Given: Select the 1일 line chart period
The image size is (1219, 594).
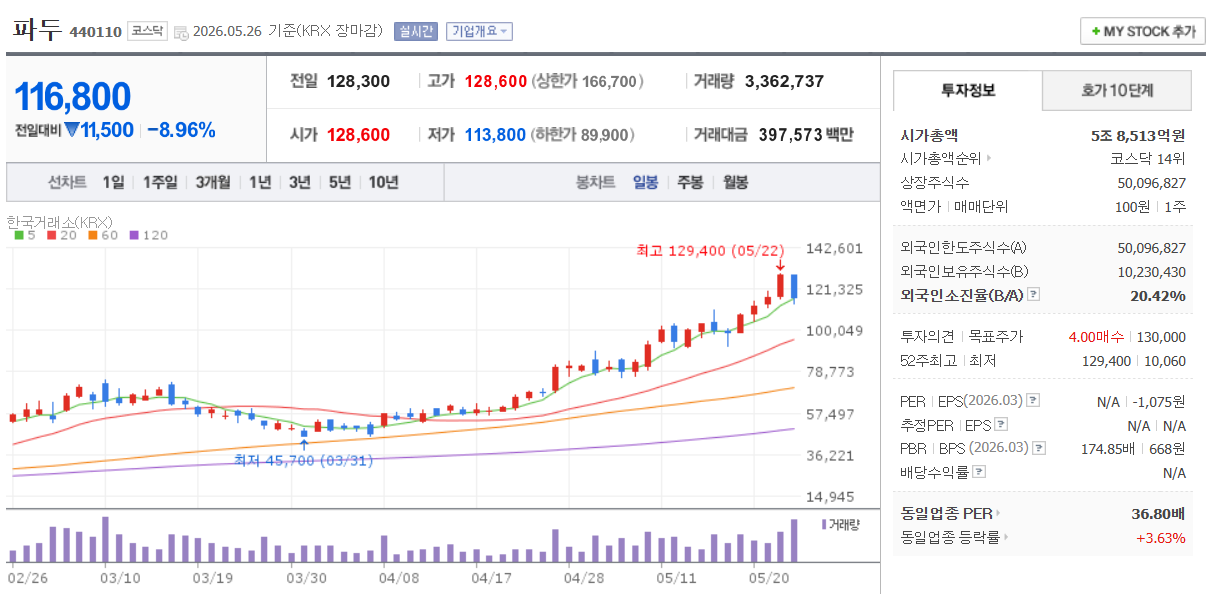Looking at the screenshot, I should [113, 182].
